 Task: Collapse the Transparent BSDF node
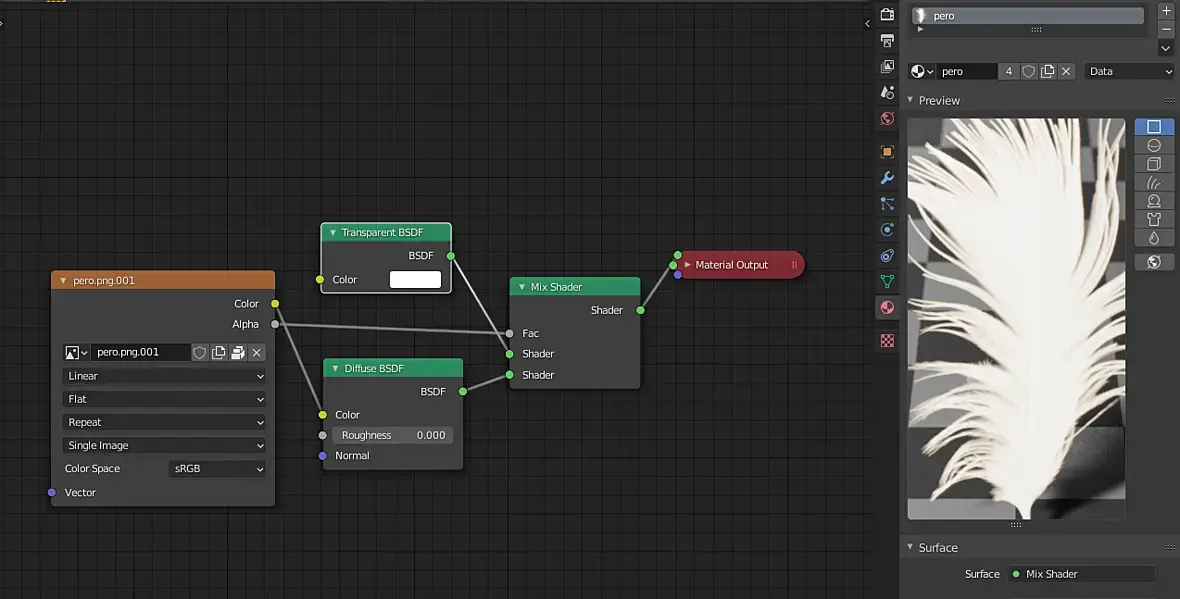tap(333, 233)
